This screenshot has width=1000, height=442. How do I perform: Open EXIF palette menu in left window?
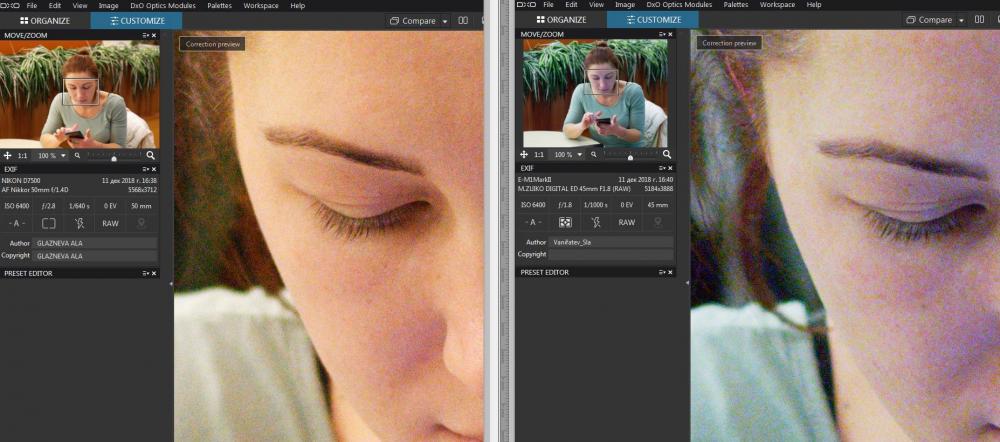146,170
